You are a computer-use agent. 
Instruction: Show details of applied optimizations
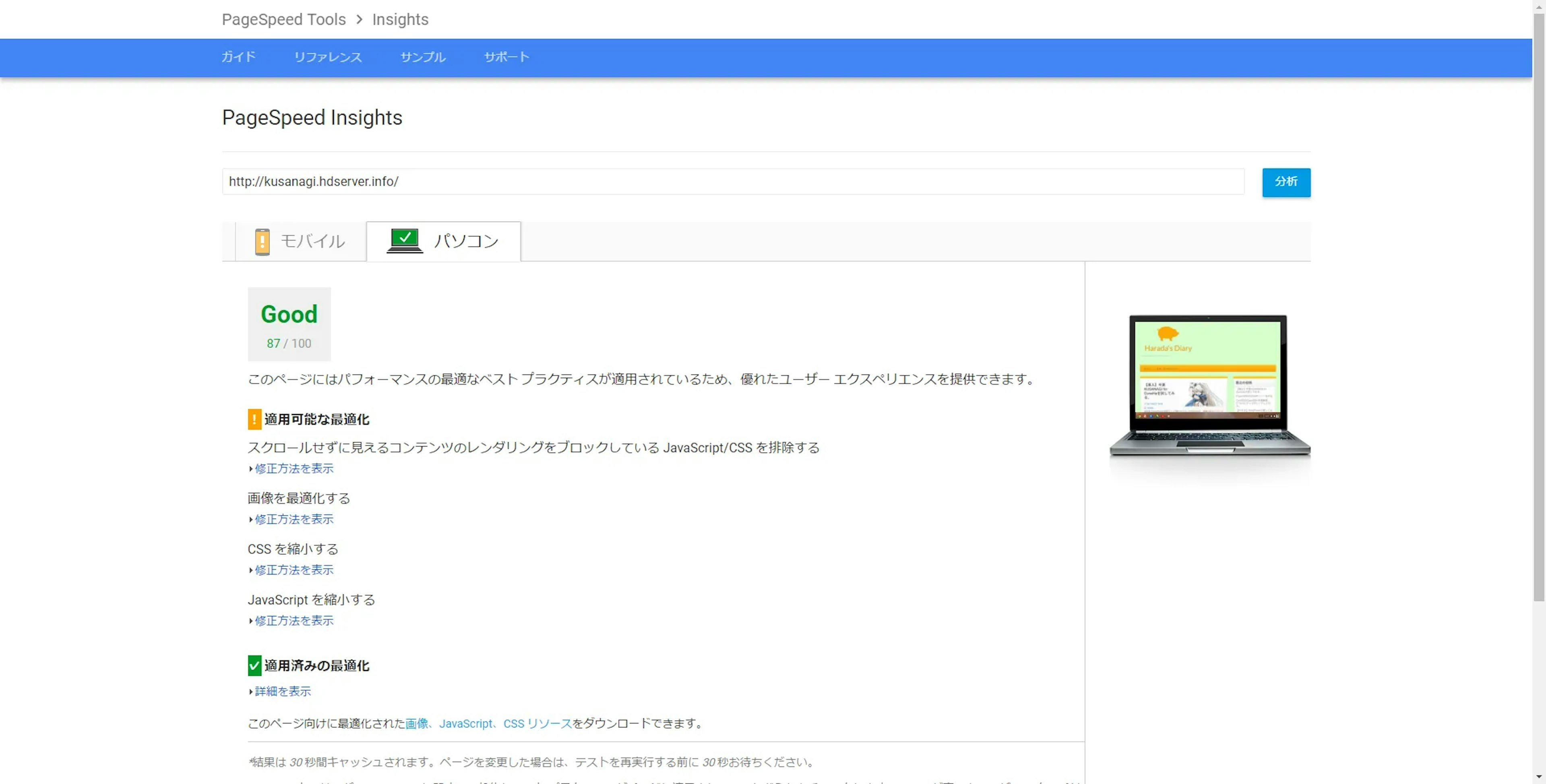(x=283, y=691)
